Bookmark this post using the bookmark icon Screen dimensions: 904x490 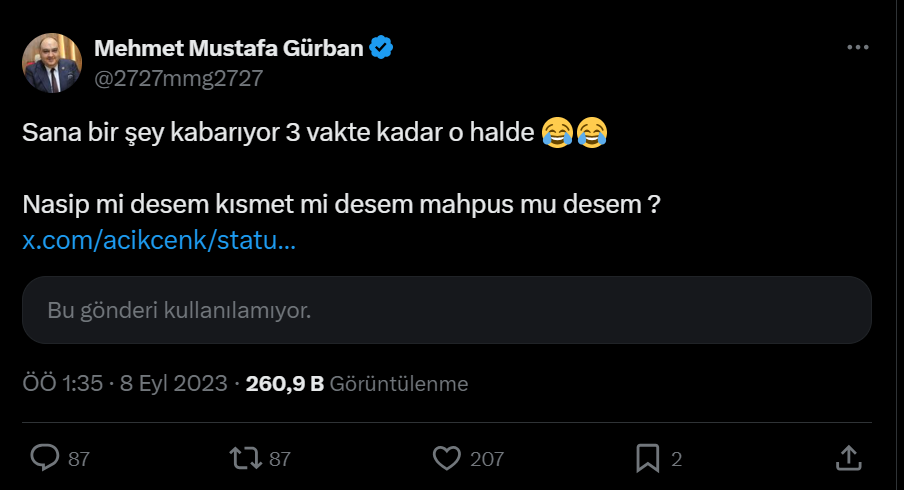coord(648,458)
